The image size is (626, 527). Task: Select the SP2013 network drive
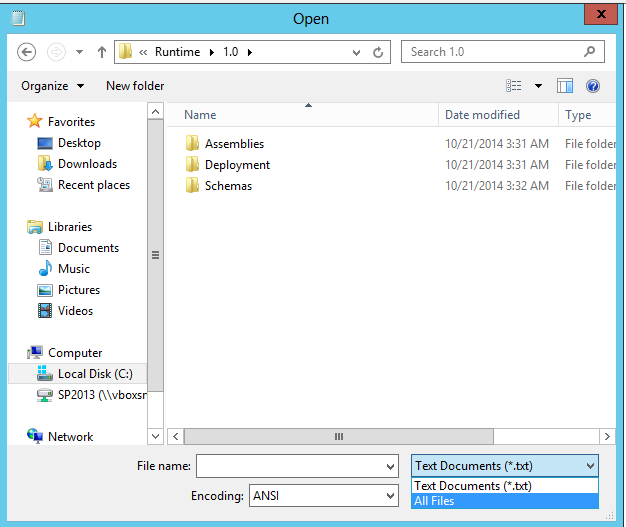[102, 395]
